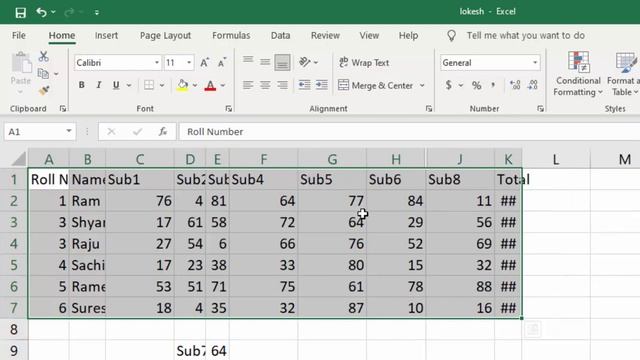640x360 pixels.
Task: Open the Page Layout tab
Action: (x=165, y=36)
